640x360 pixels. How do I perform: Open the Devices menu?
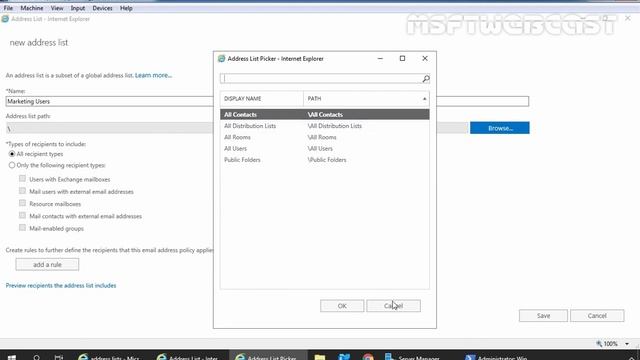(102, 8)
